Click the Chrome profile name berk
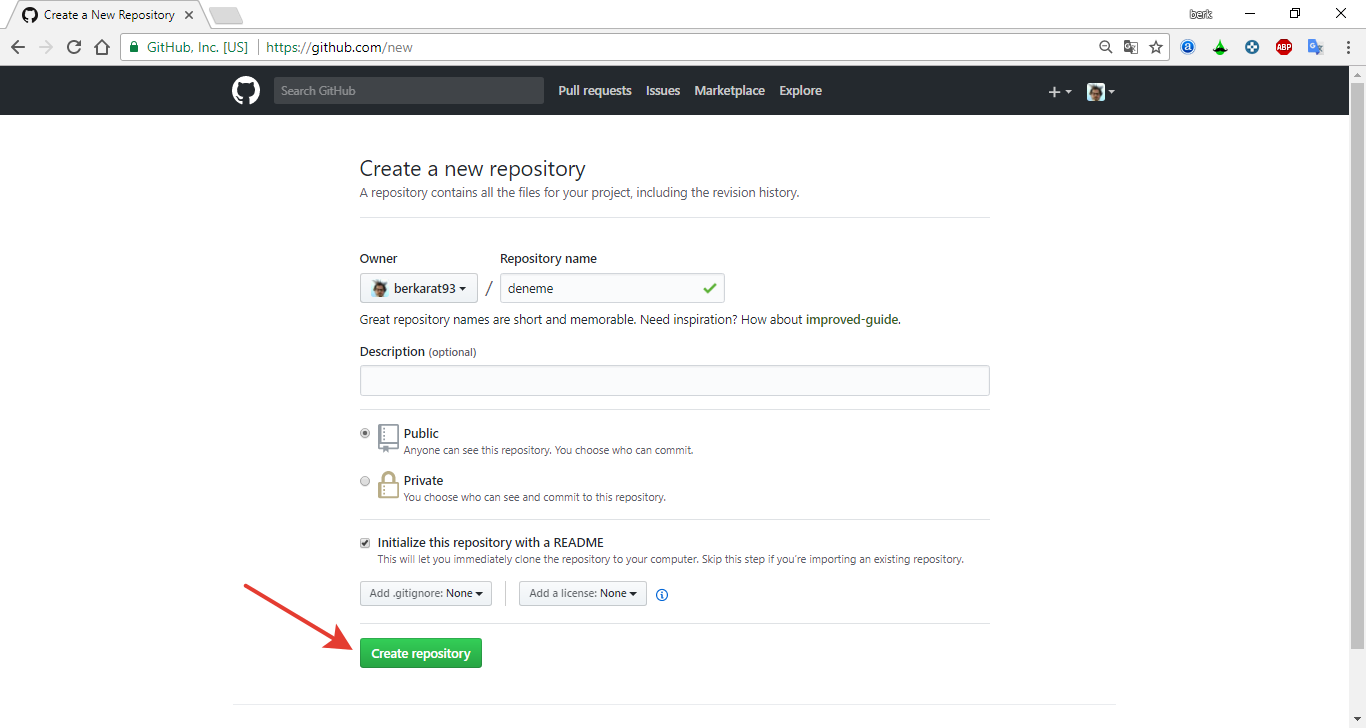The width and height of the screenshot is (1366, 728). tap(1201, 14)
